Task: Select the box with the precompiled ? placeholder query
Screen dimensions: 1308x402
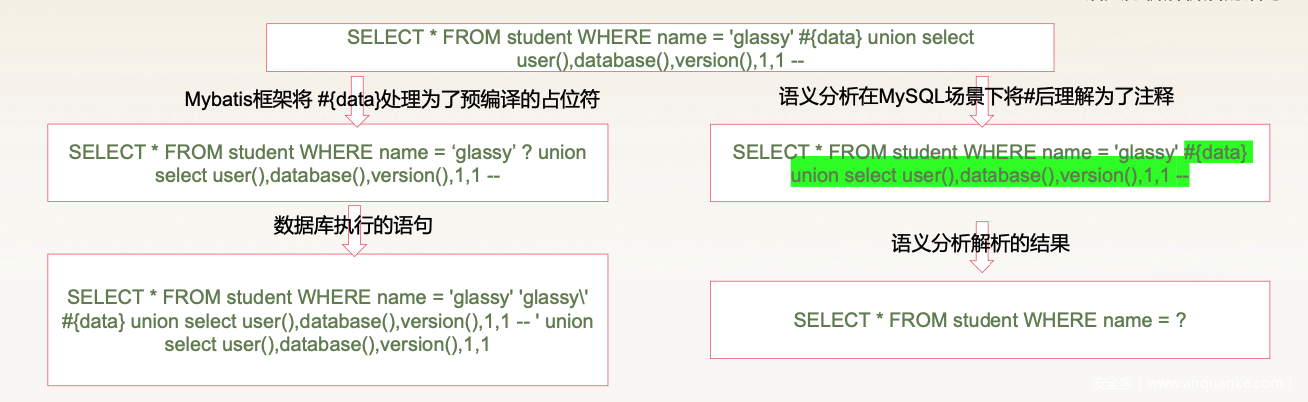Action: [327, 164]
